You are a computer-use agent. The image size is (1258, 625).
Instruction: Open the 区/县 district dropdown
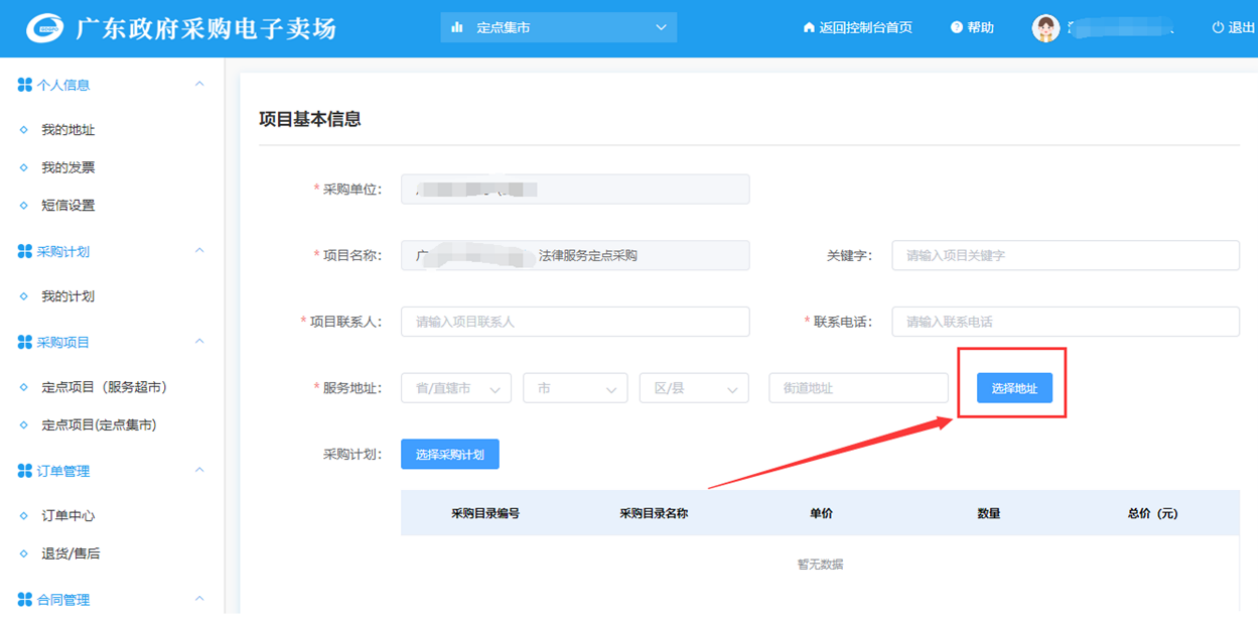point(694,388)
